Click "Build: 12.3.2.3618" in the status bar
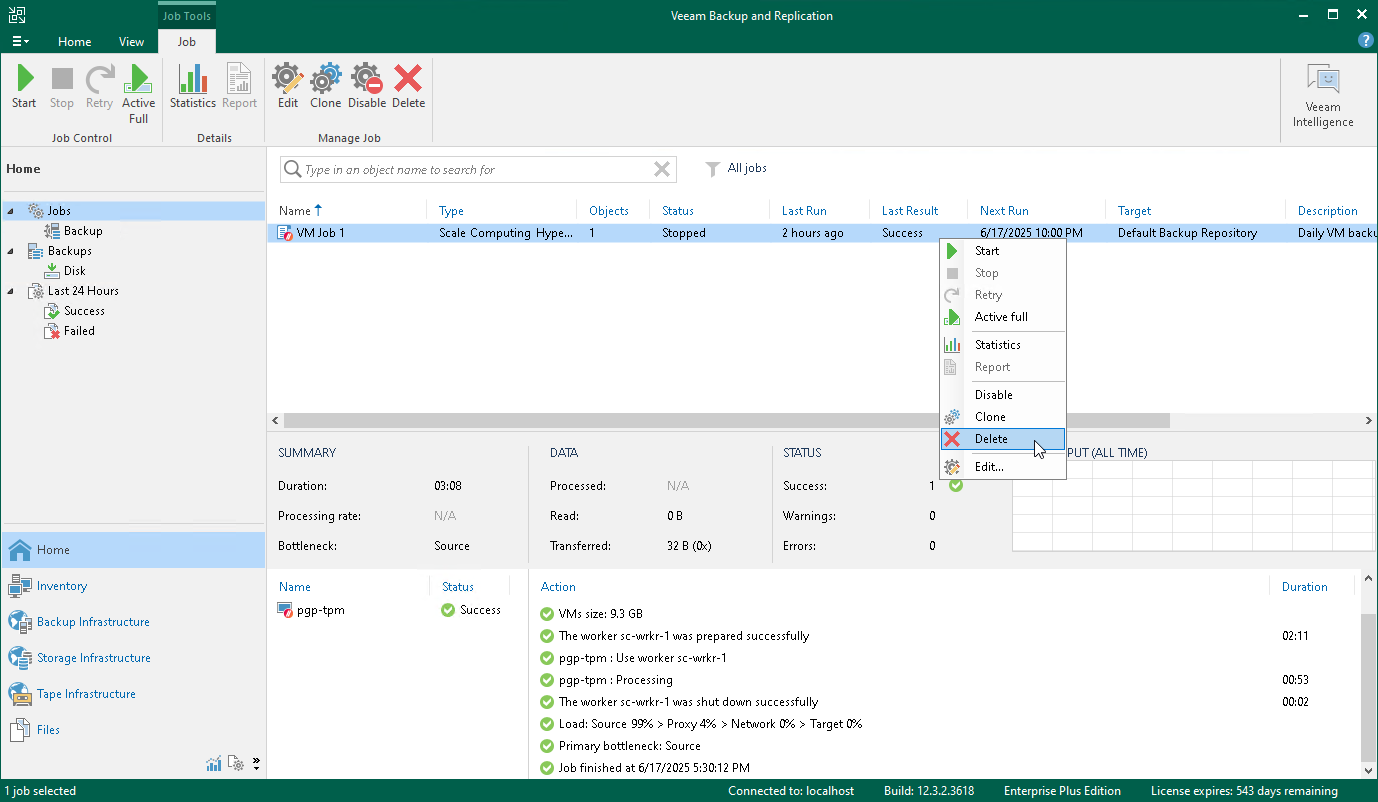1378x802 pixels. (x=929, y=791)
